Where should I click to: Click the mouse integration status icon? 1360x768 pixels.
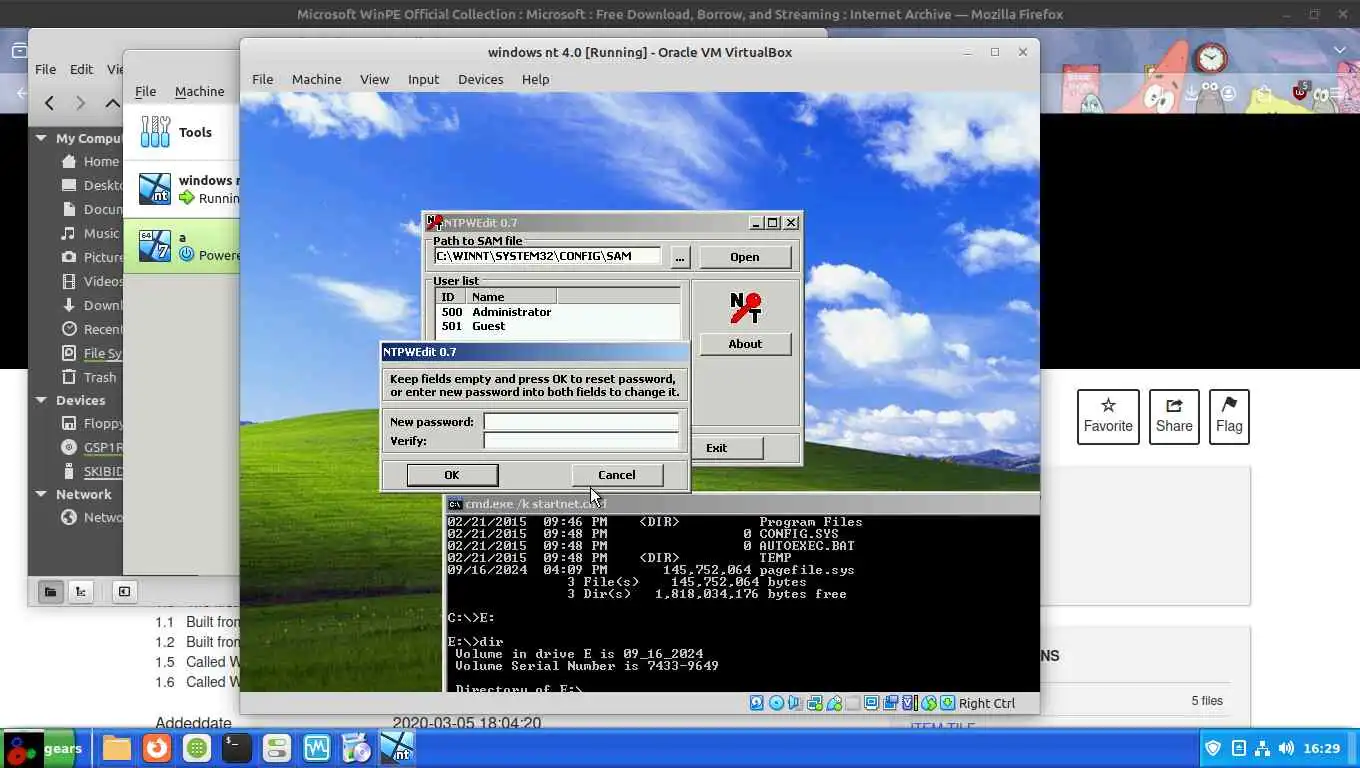(x=929, y=703)
